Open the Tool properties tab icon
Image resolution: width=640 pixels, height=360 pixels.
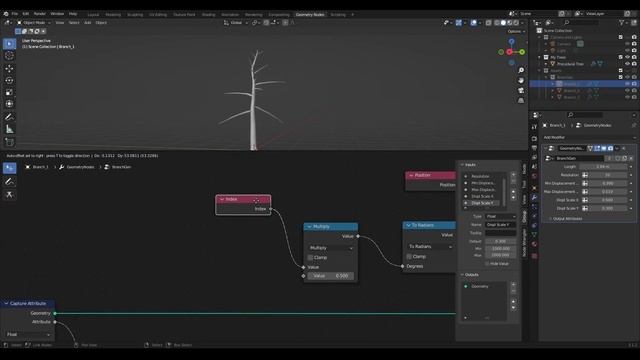click(x=534, y=128)
